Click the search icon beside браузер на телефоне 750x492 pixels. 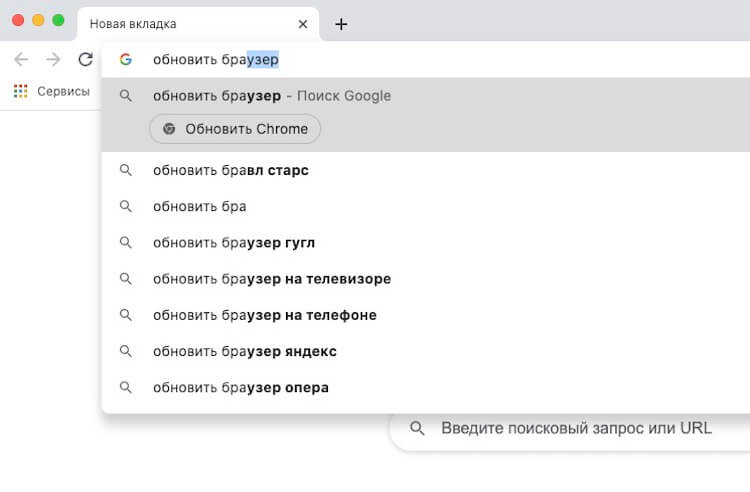pos(126,315)
